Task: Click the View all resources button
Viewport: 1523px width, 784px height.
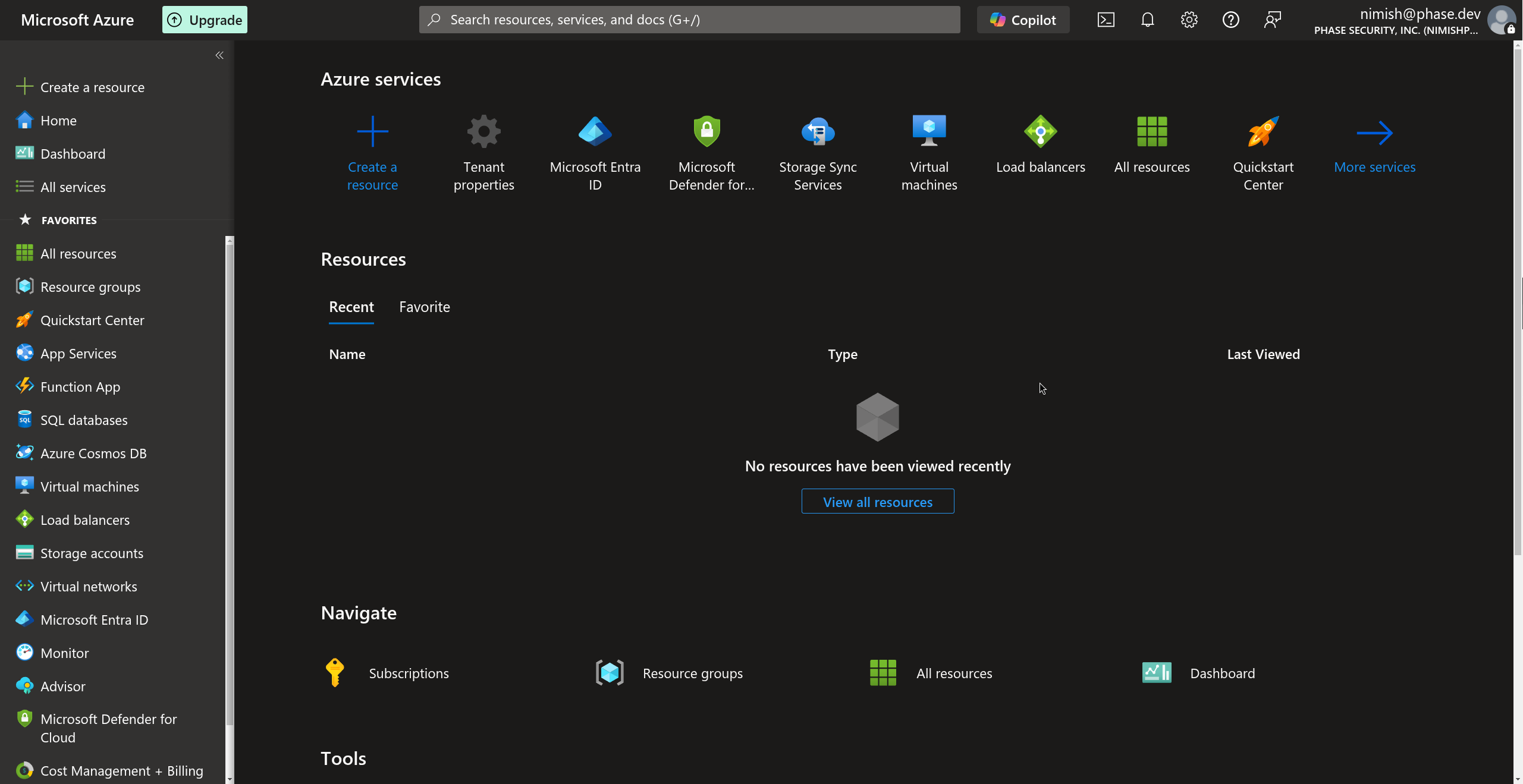Action: (878, 502)
